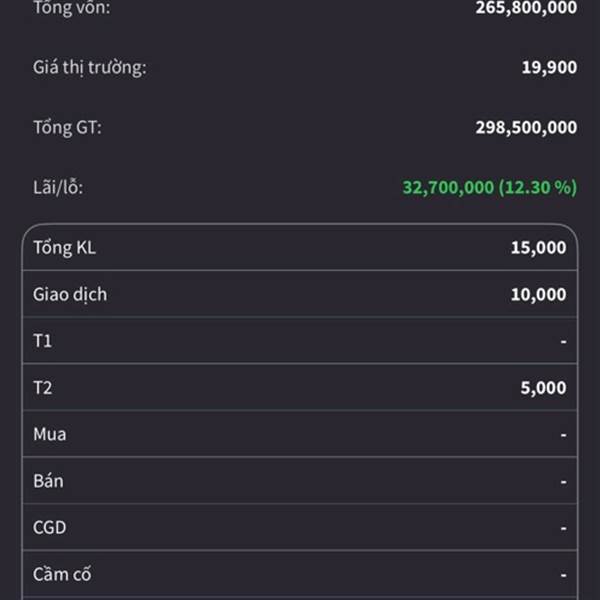Select total value 298,500,000
This screenshot has width=600, height=600.
point(526,127)
